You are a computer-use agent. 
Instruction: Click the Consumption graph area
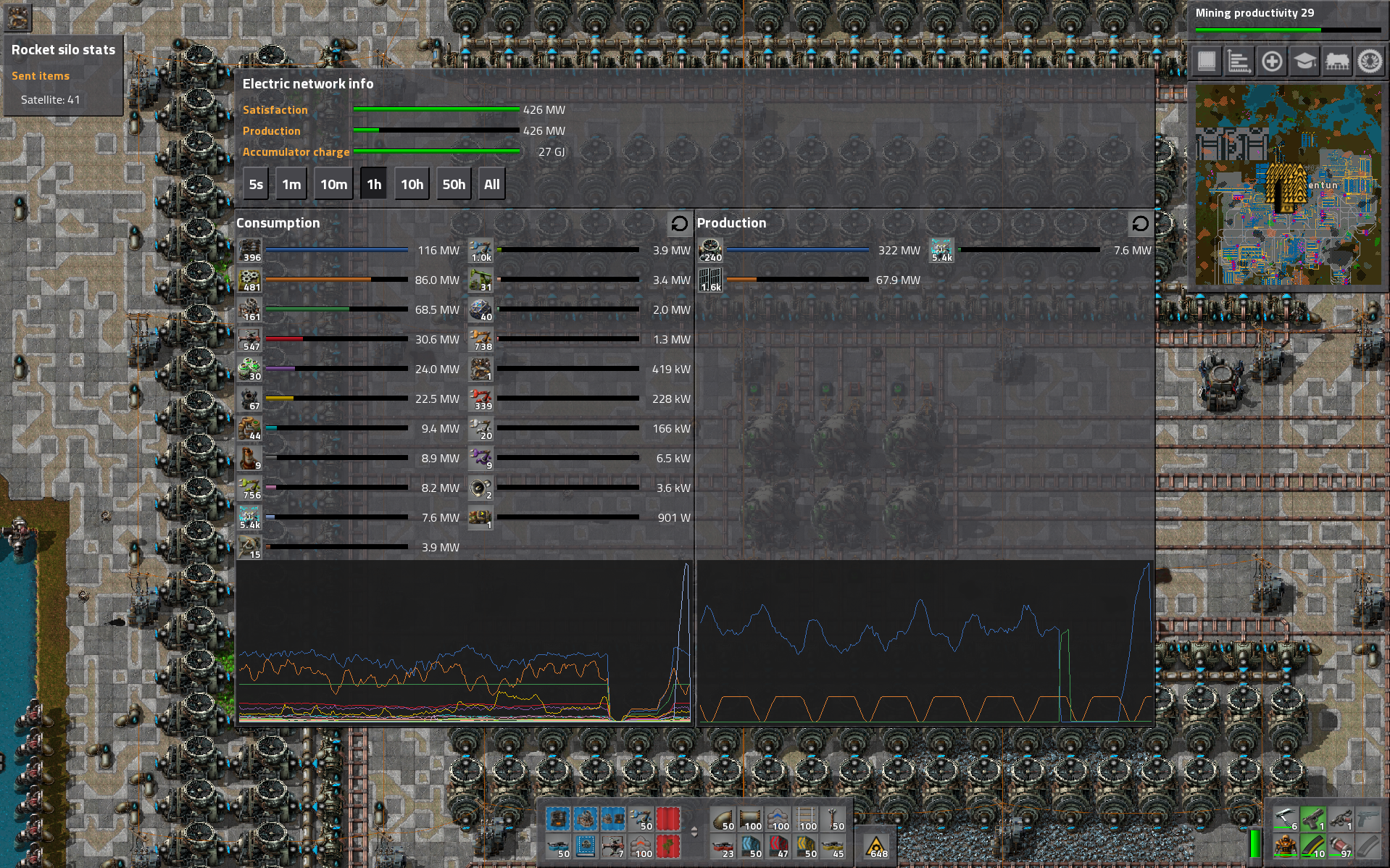tap(465, 642)
